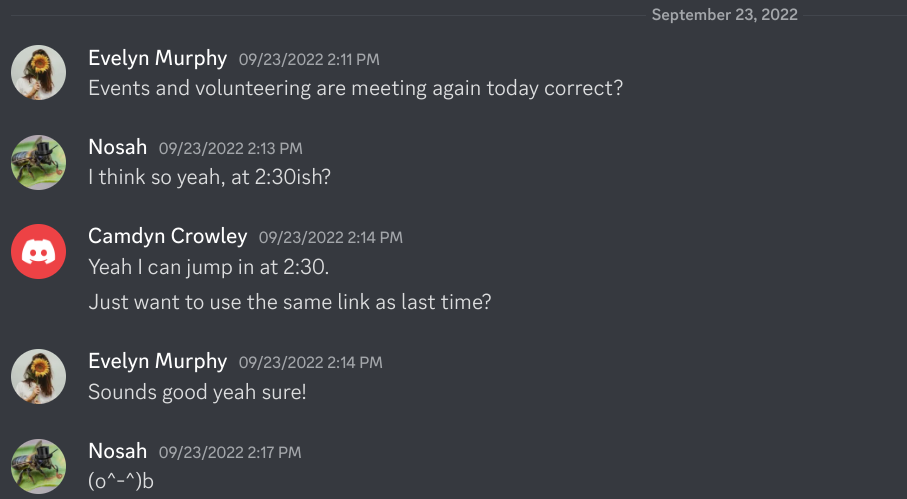Click the Evelyn Murphy username on the 2:11 PM message

[158, 58]
